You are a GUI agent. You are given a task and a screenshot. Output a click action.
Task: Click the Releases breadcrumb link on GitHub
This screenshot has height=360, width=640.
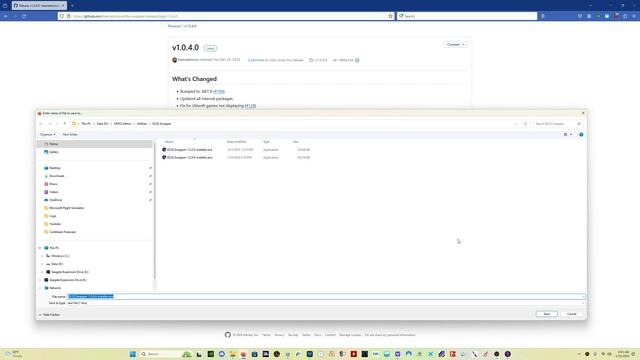pos(174,26)
